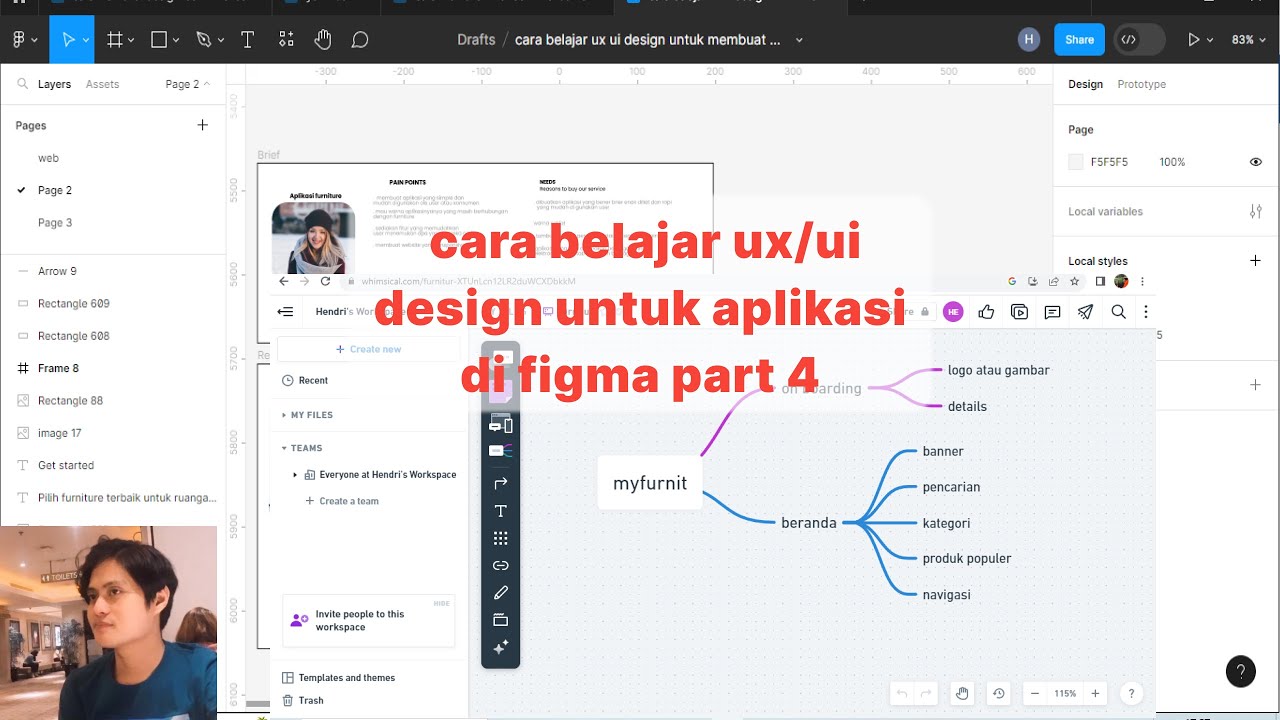Image resolution: width=1280 pixels, height=720 pixels.
Task: Open the Whimsical comments icon
Action: [1052, 312]
